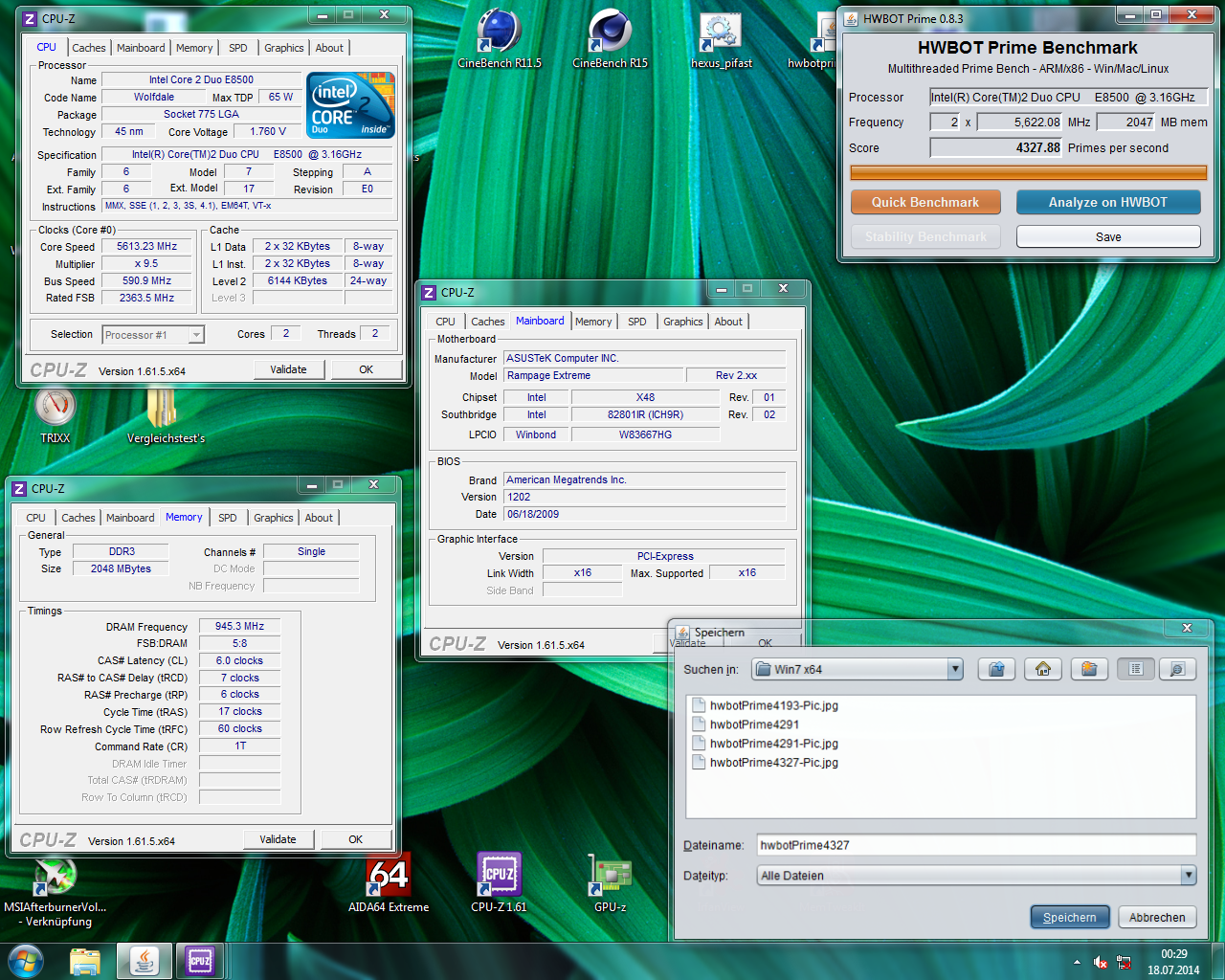
Task: Select the MSIAfterburner shortcut on desktop
Action: (55, 892)
